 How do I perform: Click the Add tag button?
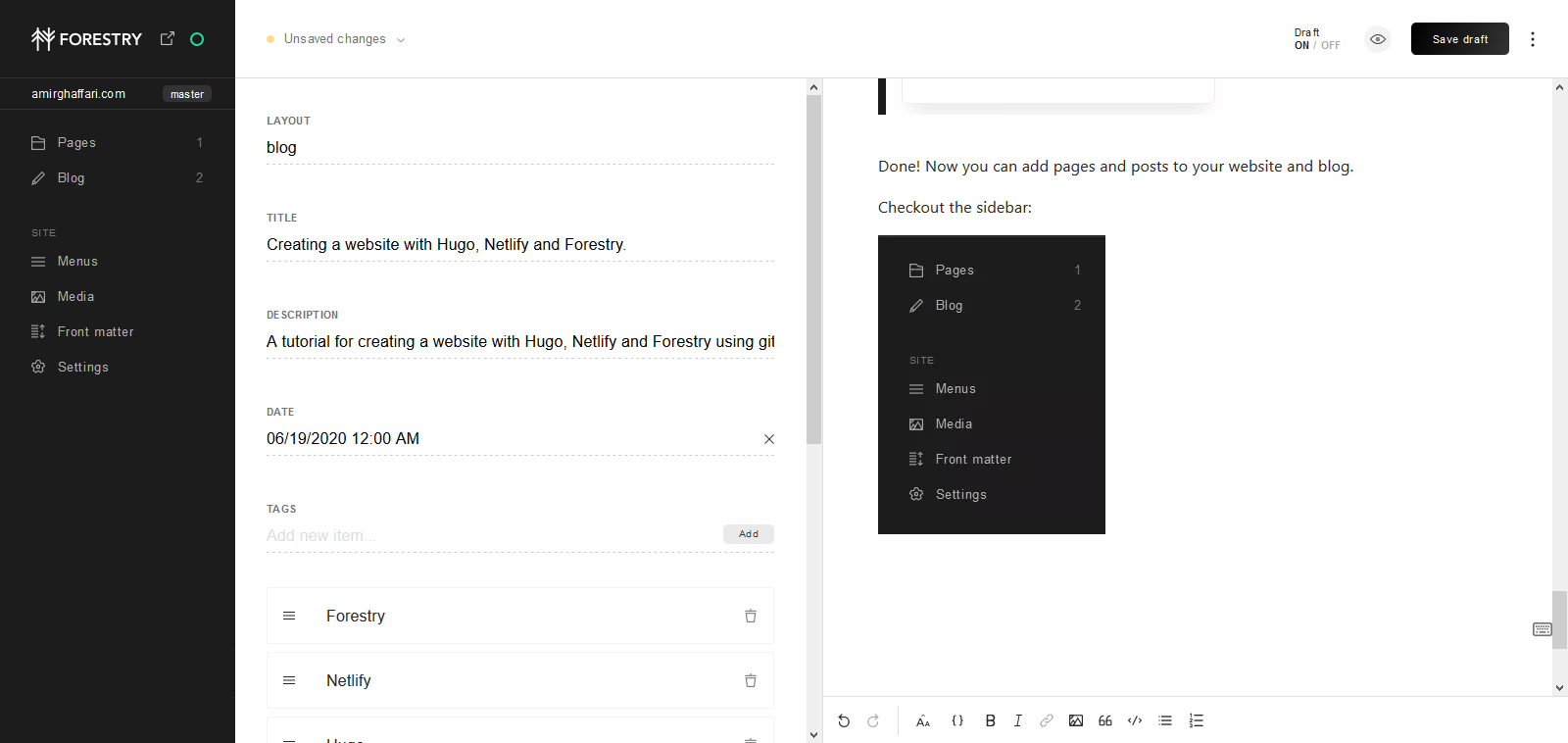pos(749,534)
